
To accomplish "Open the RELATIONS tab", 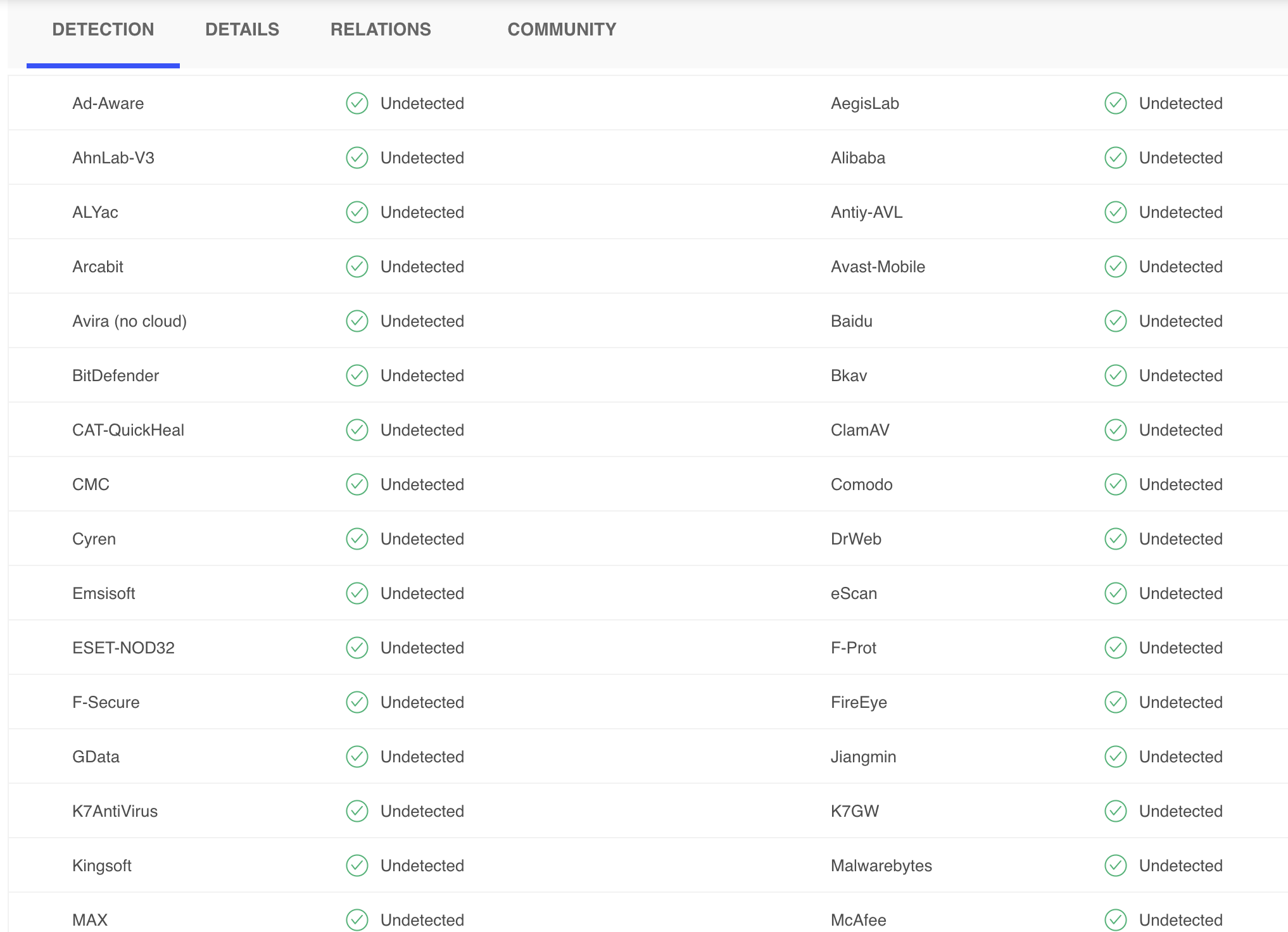I will click(381, 30).
